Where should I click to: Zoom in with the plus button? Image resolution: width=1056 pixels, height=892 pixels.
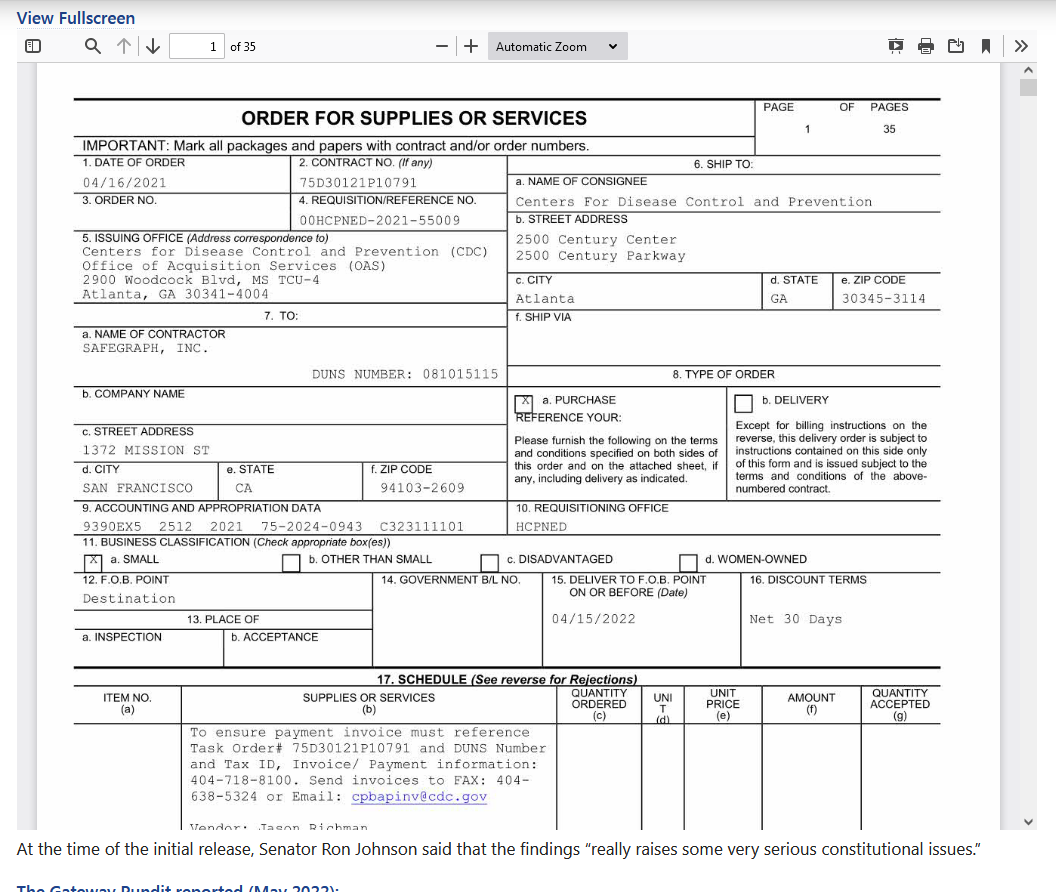[471, 46]
